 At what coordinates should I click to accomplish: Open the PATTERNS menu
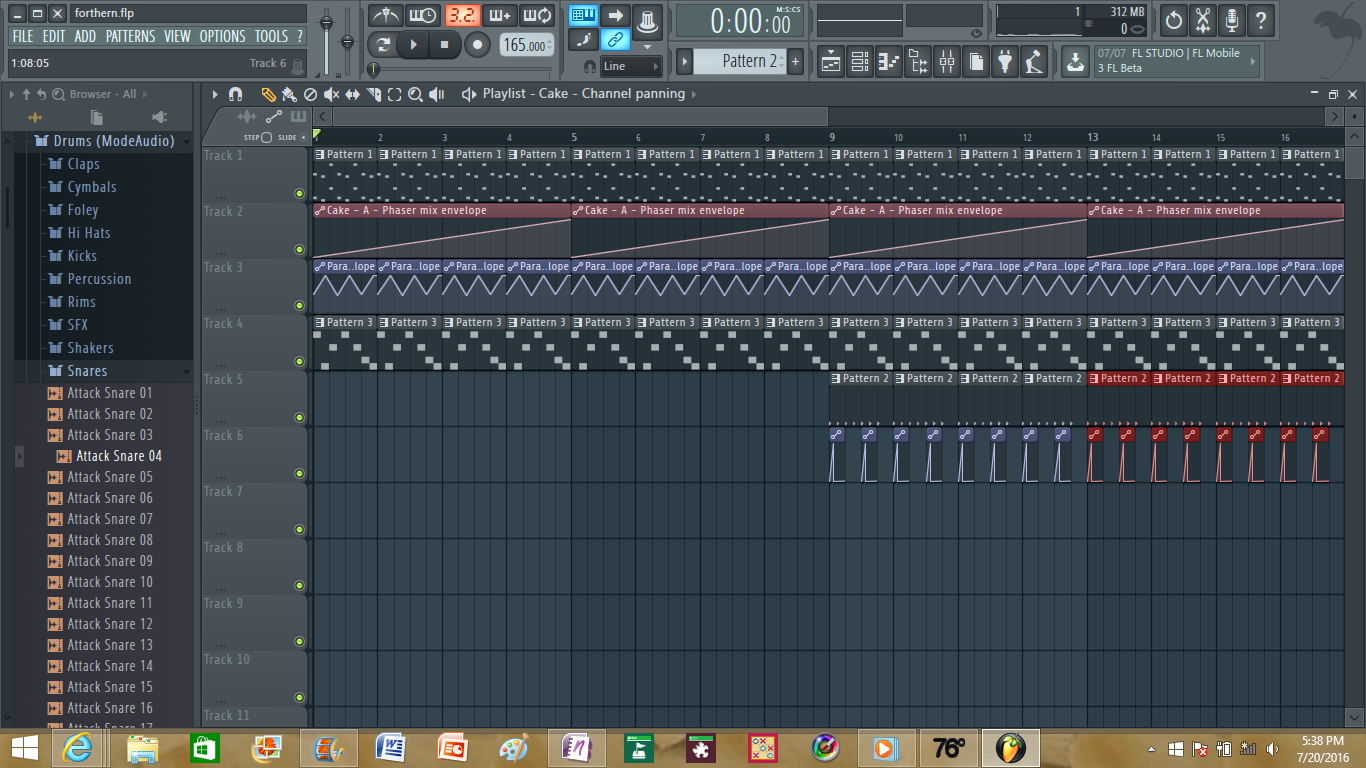coord(131,36)
